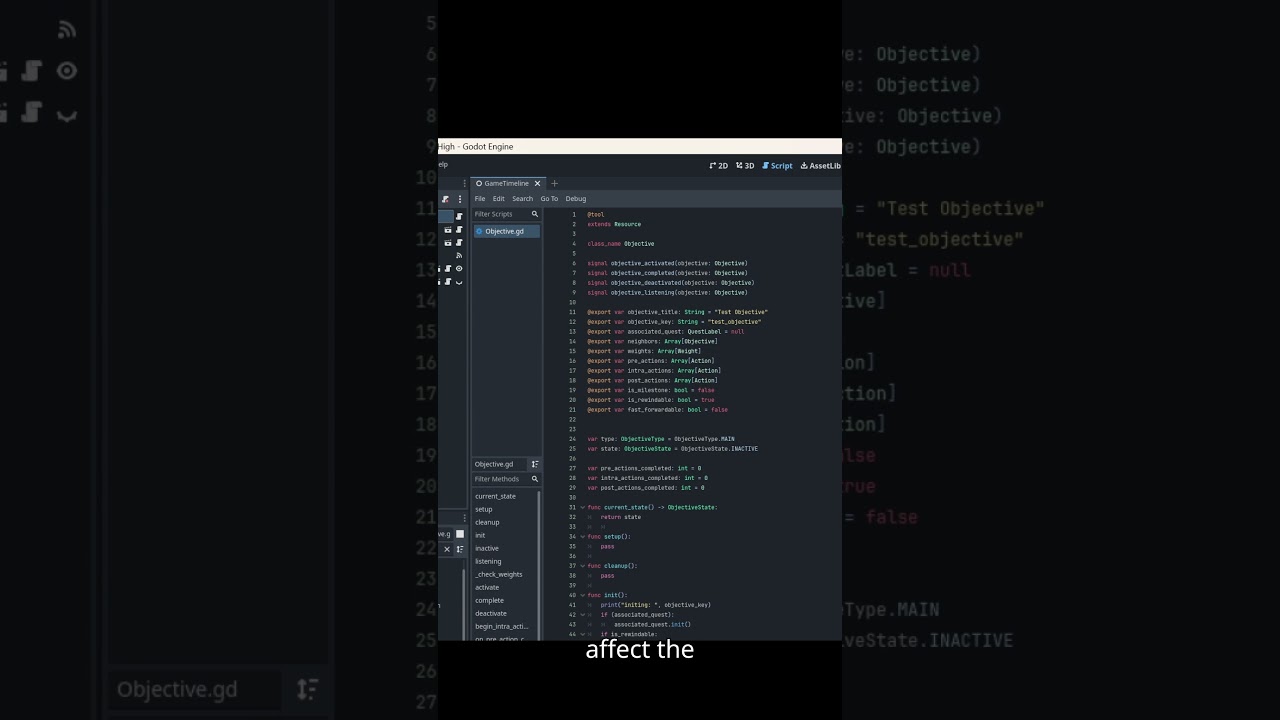This screenshot has width=1280, height=720.
Task: Clear the lower dock filter with X
Action: click(x=447, y=549)
